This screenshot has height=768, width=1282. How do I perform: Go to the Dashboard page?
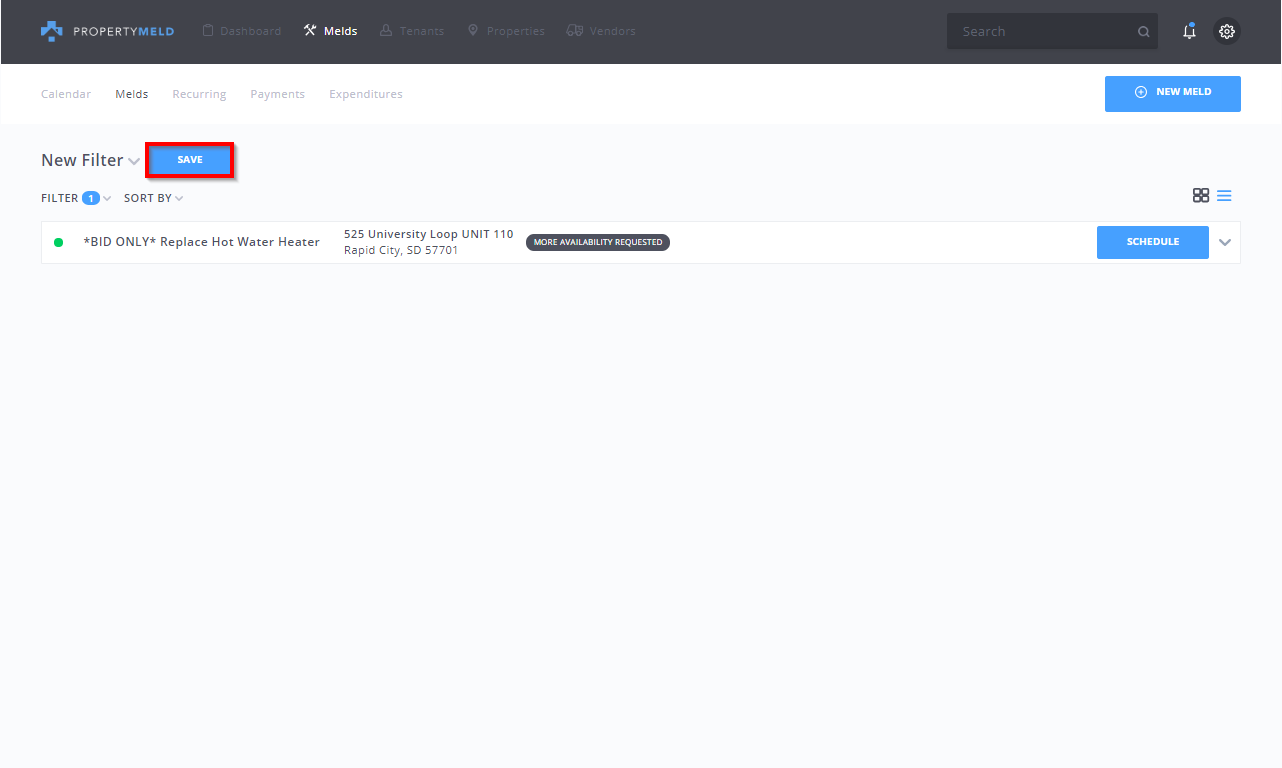[x=241, y=31]
